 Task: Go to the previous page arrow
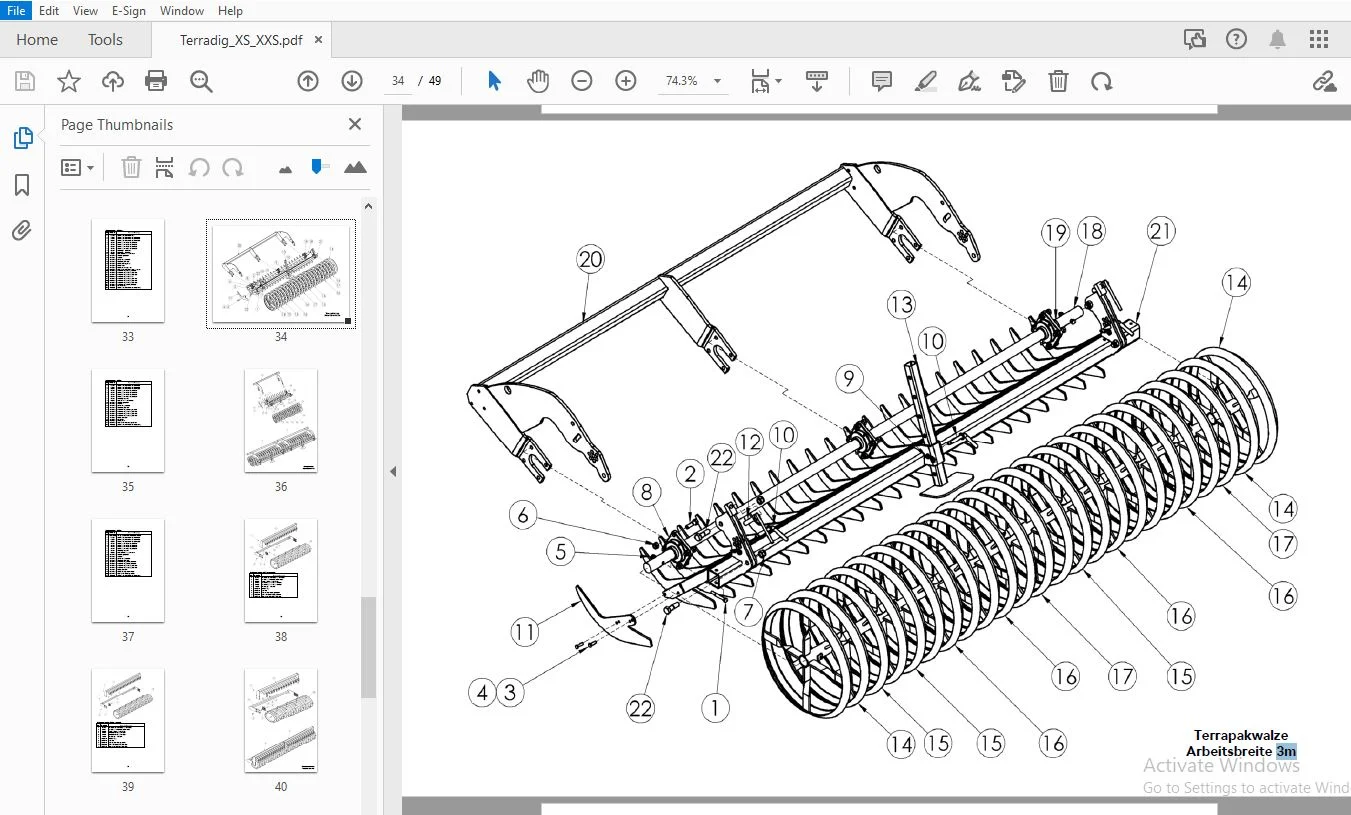click(308, 81)
